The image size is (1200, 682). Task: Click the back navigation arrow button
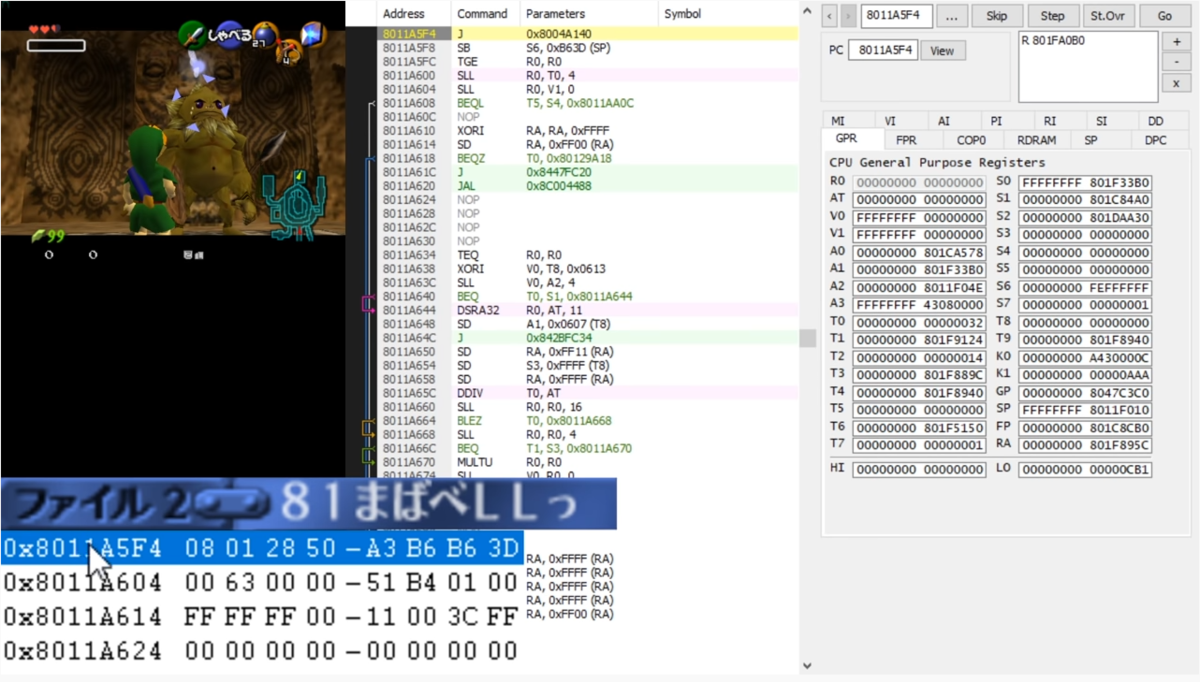point(830,16)
